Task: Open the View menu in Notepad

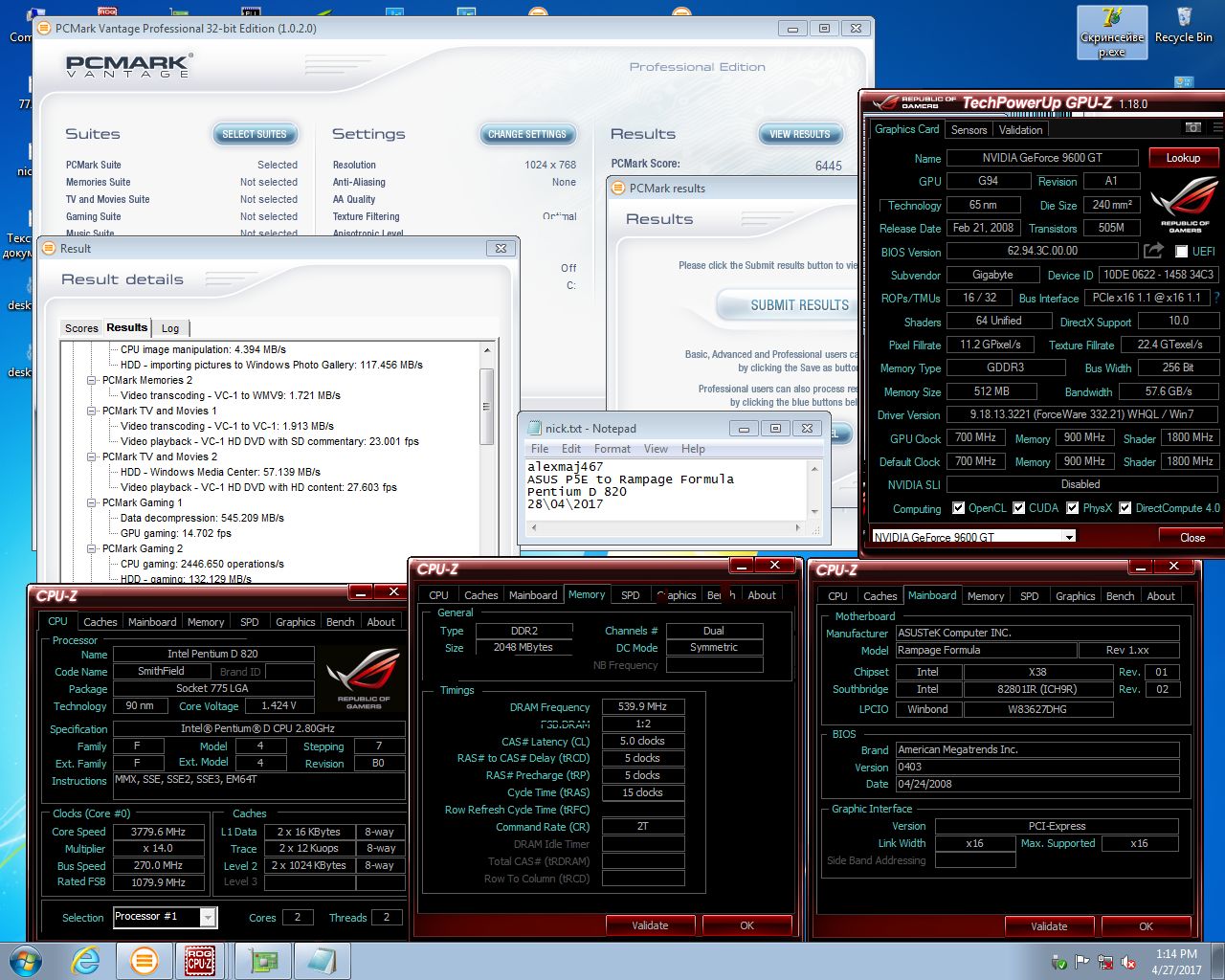Action: tap(656, 449)
